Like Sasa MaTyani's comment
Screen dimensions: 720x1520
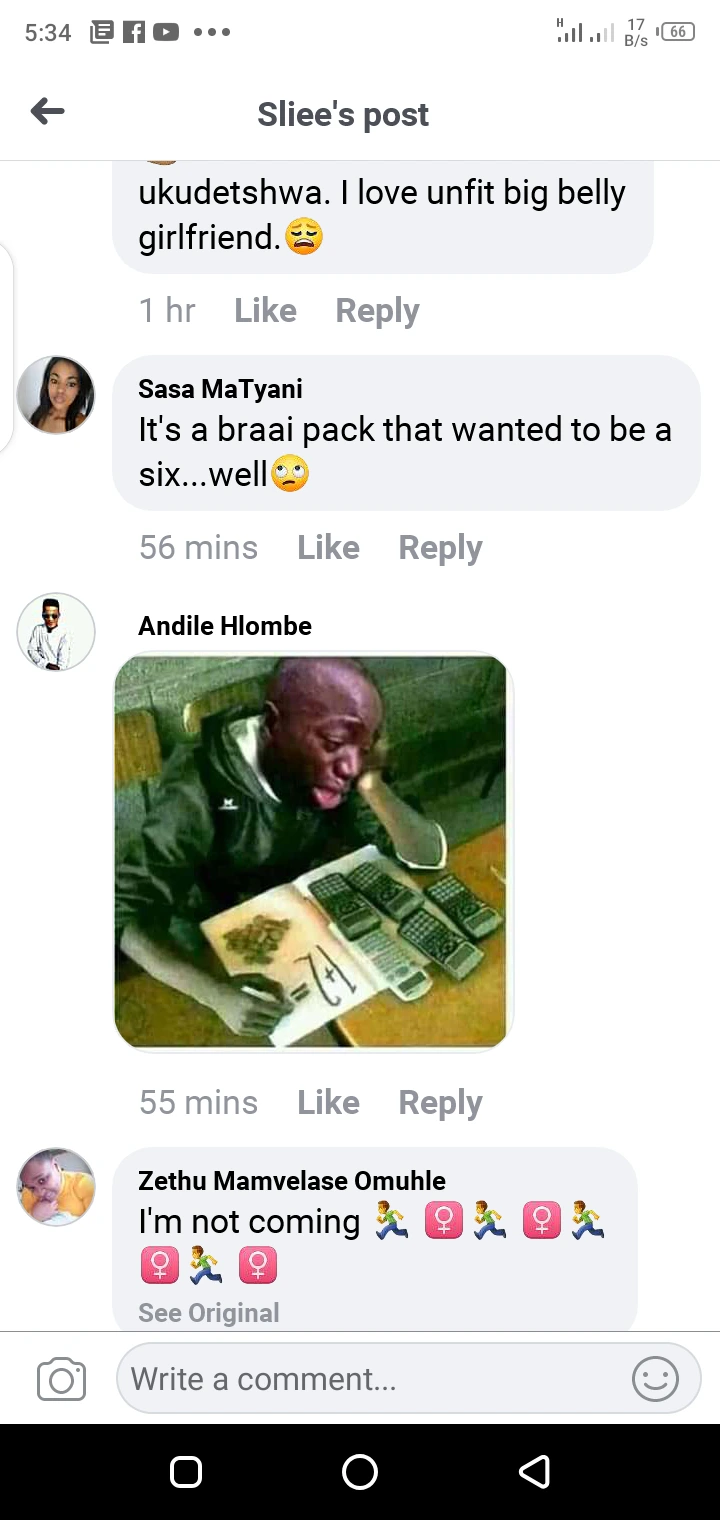click(328, 547)
